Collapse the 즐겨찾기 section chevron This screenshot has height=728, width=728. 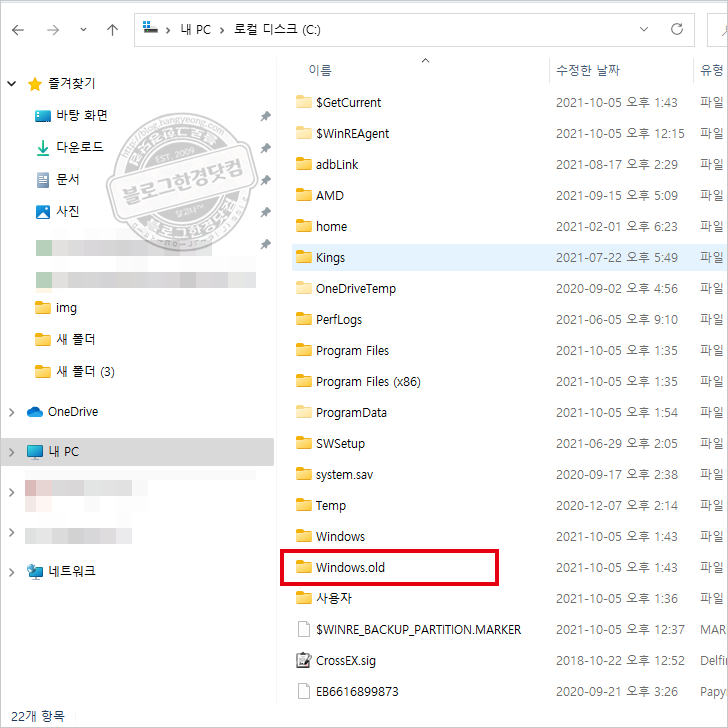(12, 84)
